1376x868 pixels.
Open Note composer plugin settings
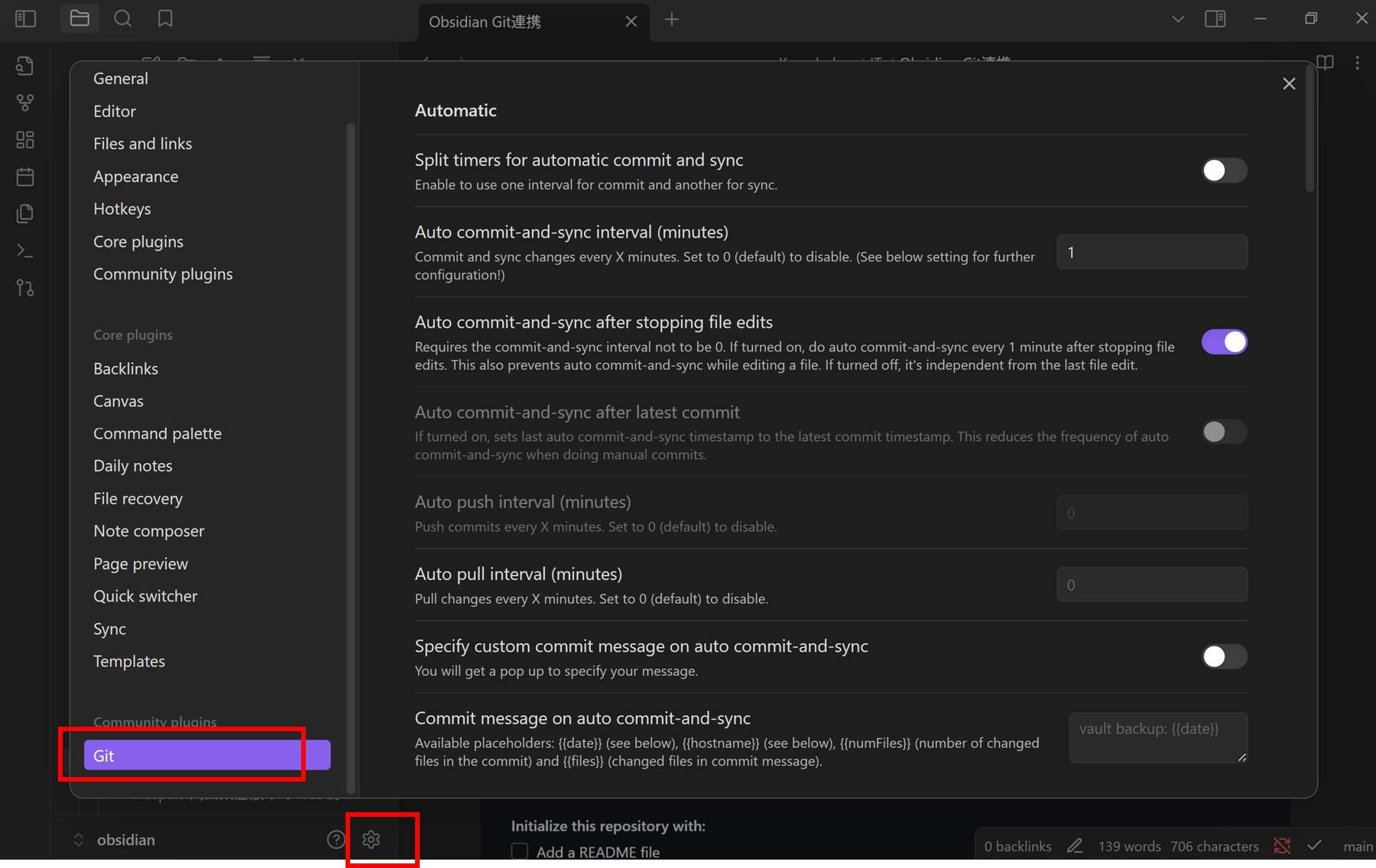coord(149,530)
